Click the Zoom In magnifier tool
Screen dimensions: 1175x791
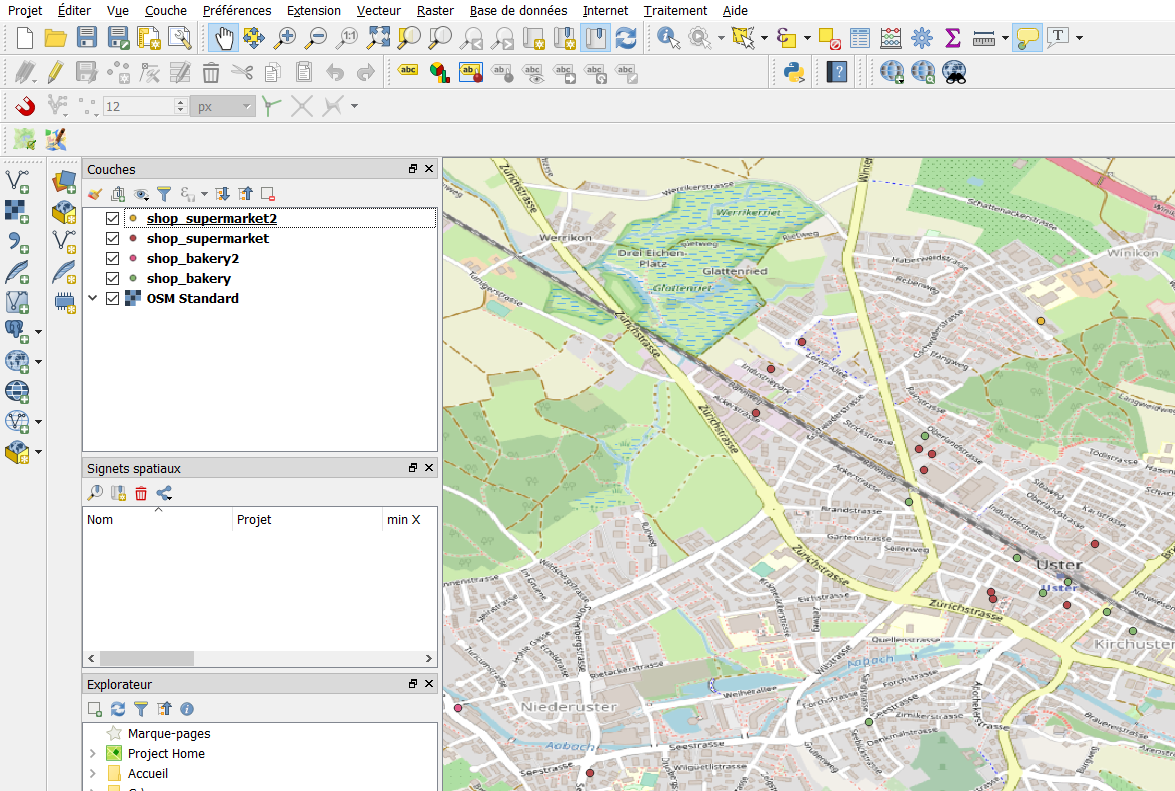[x=285, y=39]
